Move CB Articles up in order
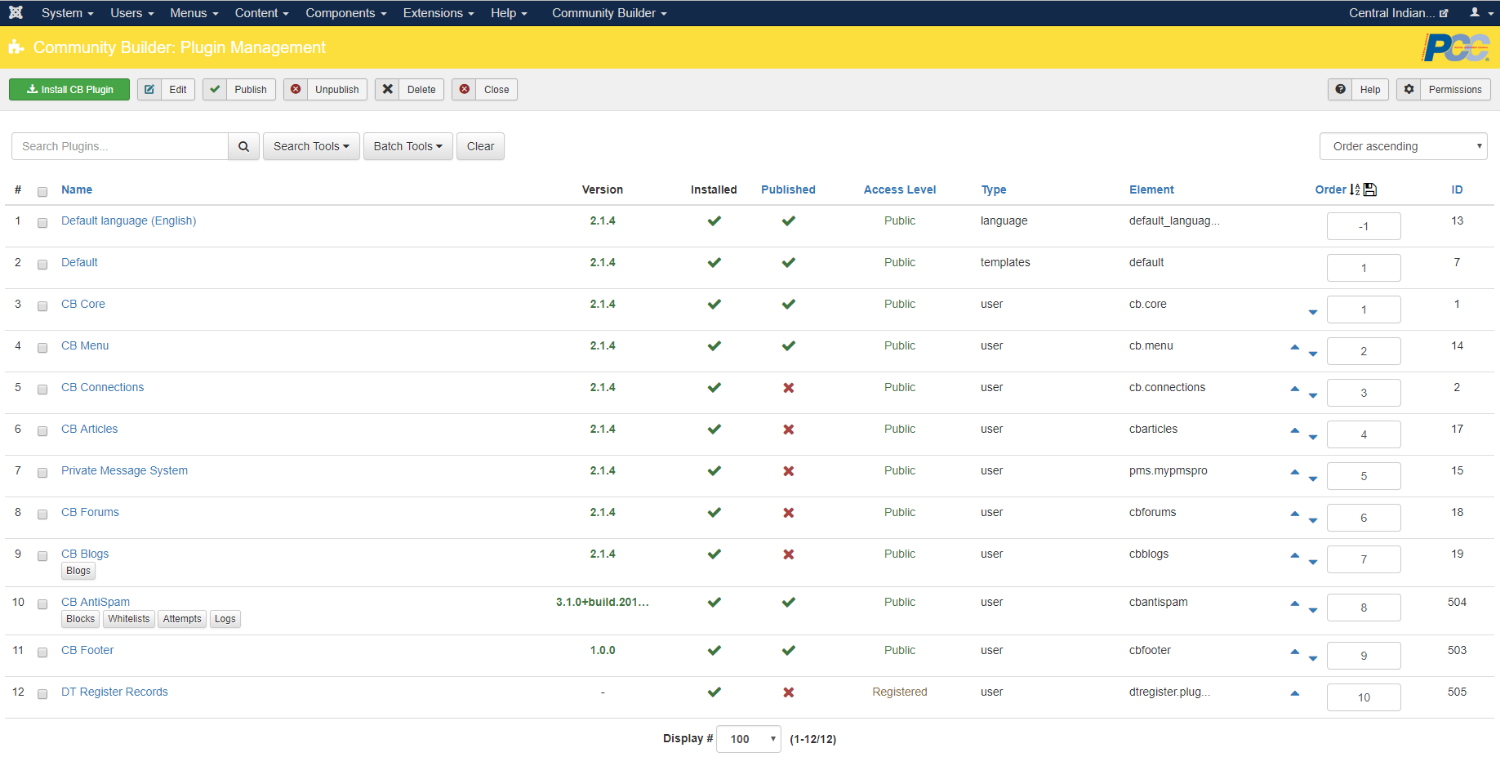The height and width of the screenshot is (761, 1500). pos(1295,431)
